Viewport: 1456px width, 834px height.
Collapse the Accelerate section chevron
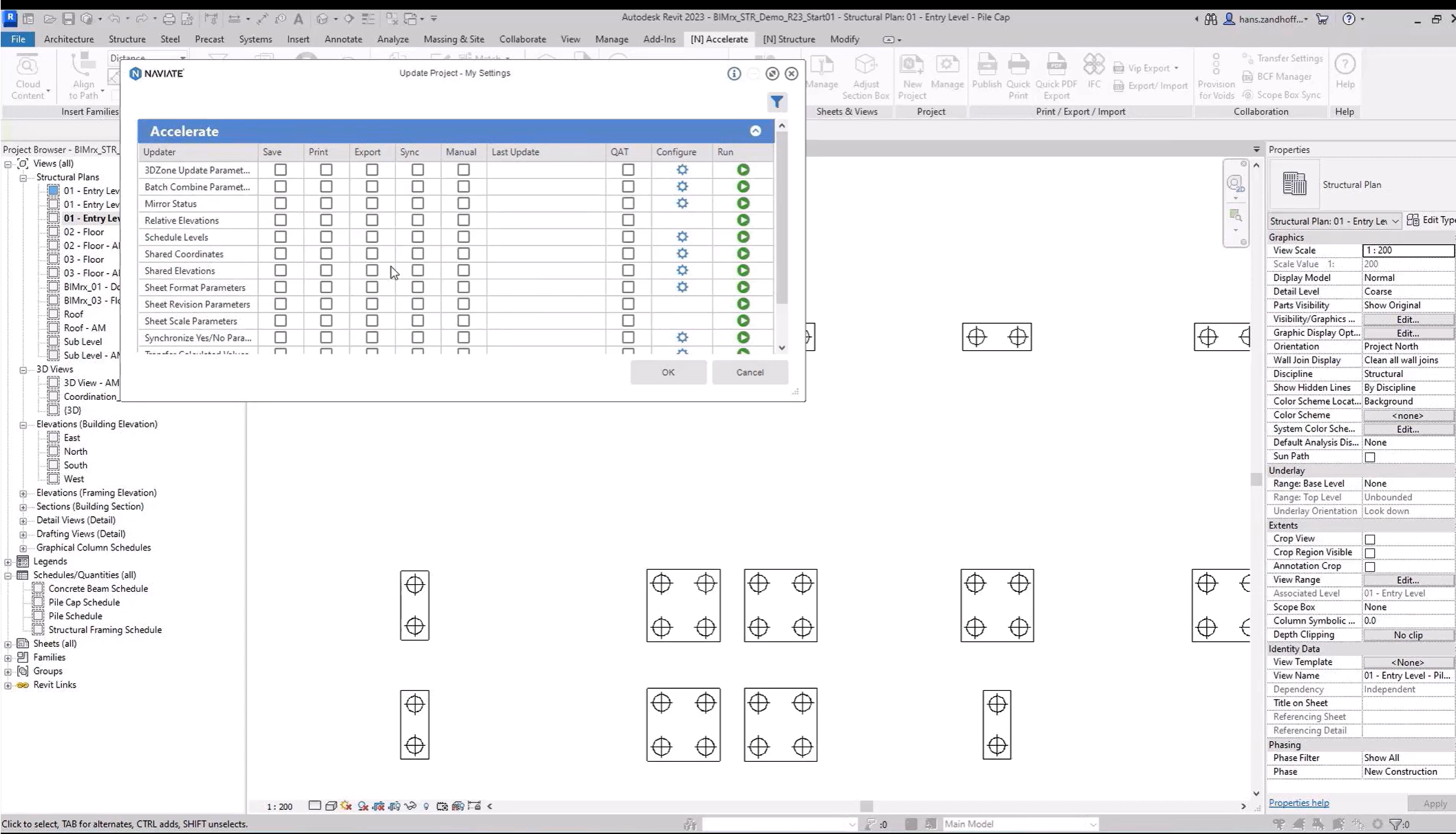coord(755,131)
